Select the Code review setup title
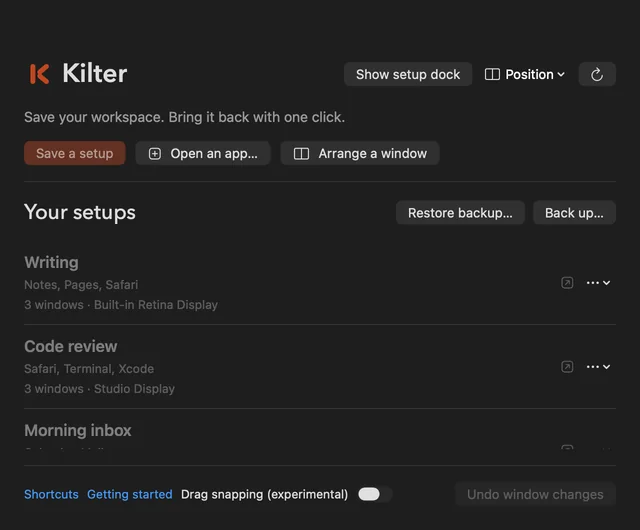Image resolution: width=640 pixels, height=530 pixels. pos(70,346)
